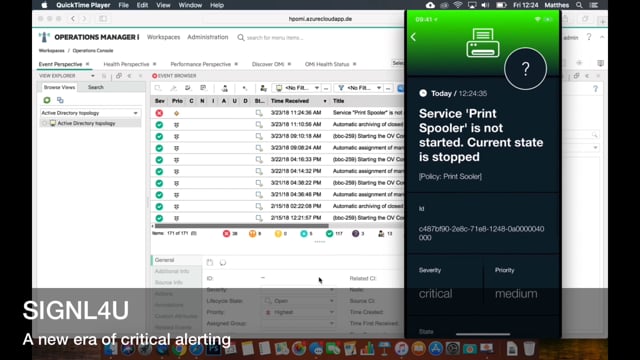
Task: Click the state icon in the Print Spooler row
Action: tap(259, 113)
